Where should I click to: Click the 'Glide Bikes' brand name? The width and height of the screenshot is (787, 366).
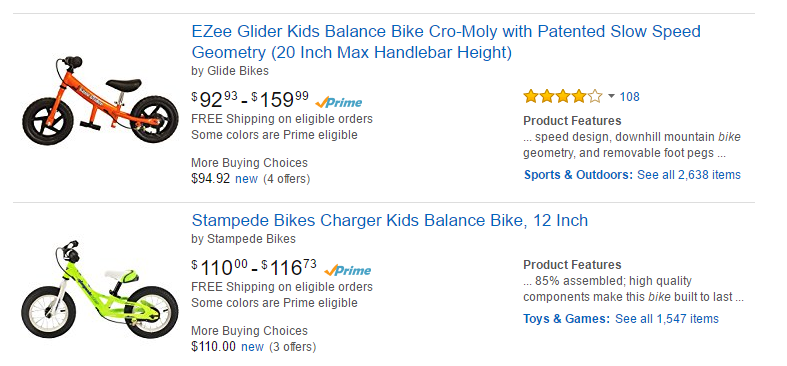coord(237,71)
